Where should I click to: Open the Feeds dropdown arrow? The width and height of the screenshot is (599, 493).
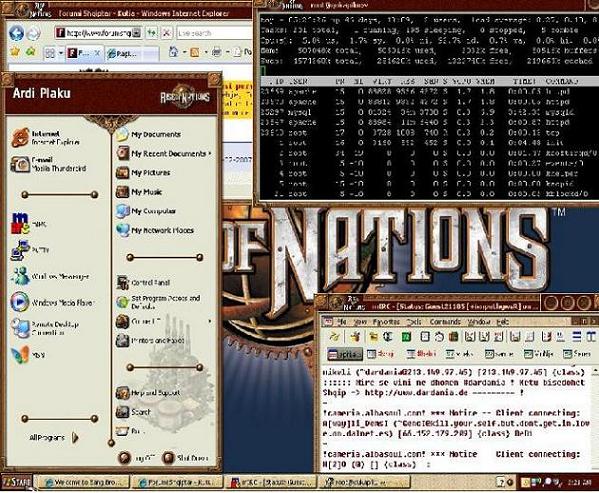click(x=205, y=52)
